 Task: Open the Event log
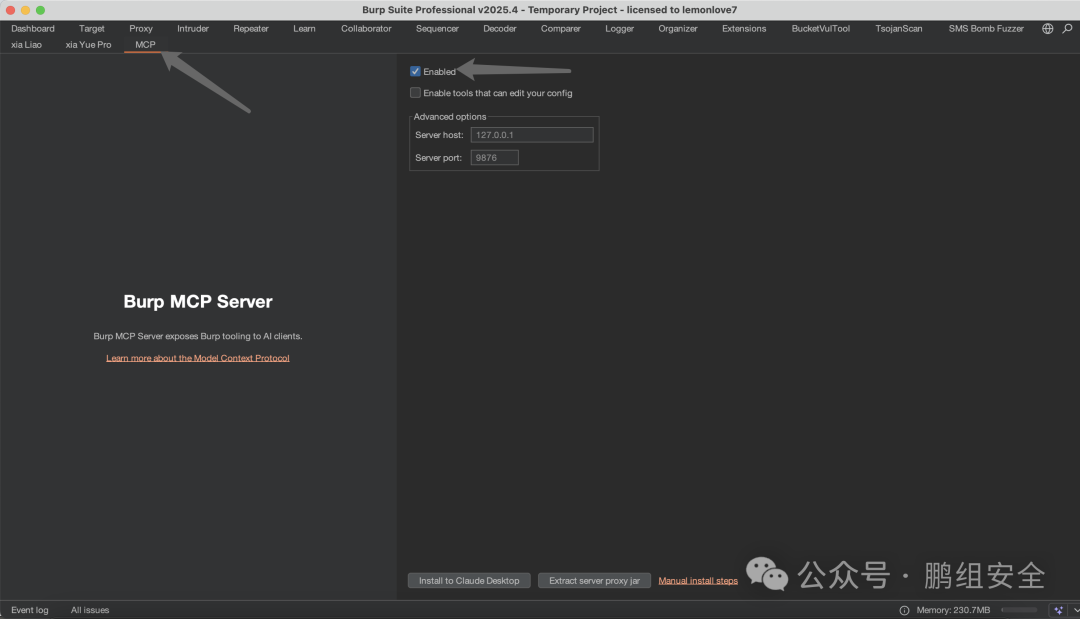click(30, 610)
